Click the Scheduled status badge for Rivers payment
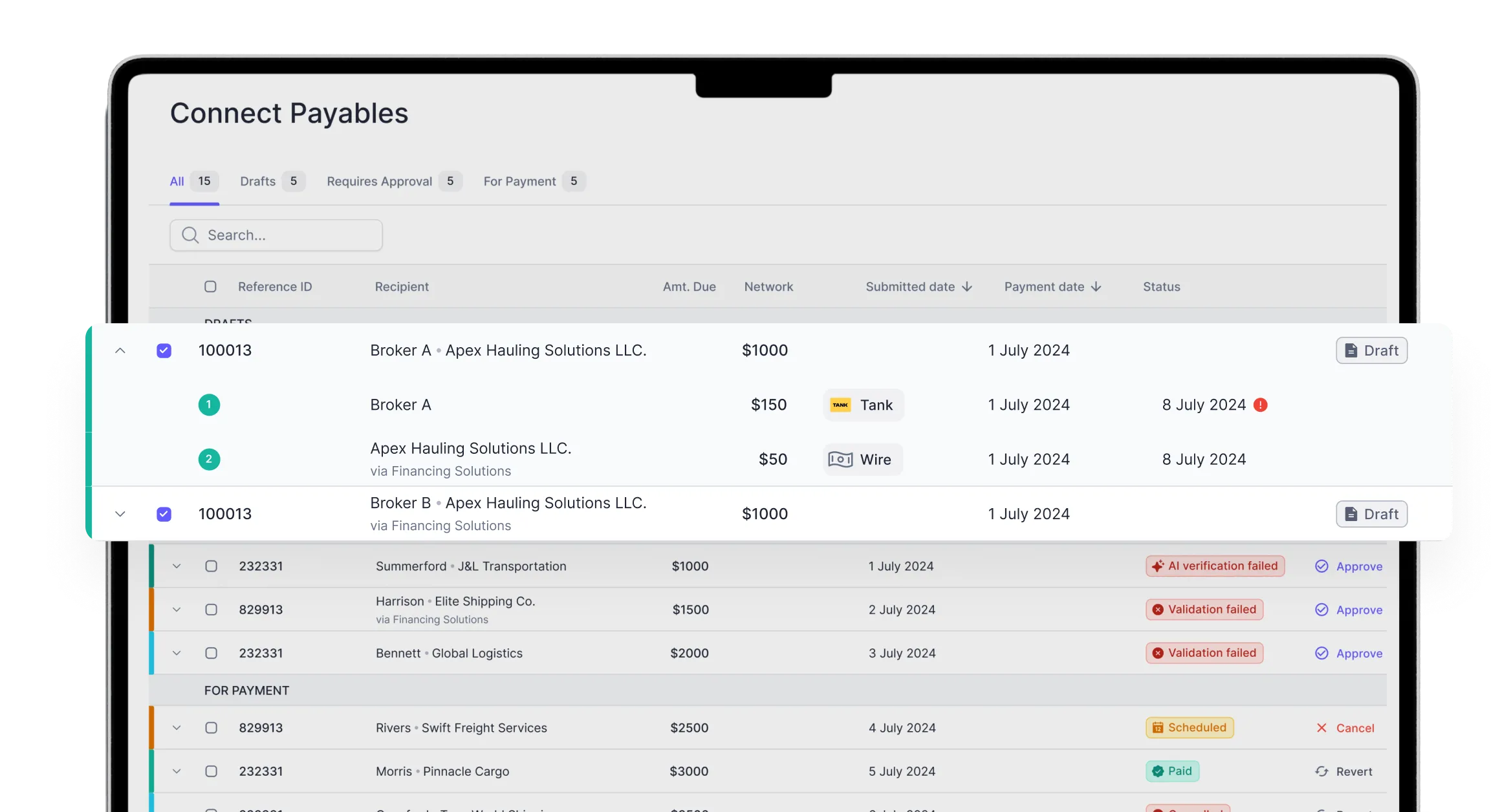Screen dimensions: 1511x812 coord(1189,727)
